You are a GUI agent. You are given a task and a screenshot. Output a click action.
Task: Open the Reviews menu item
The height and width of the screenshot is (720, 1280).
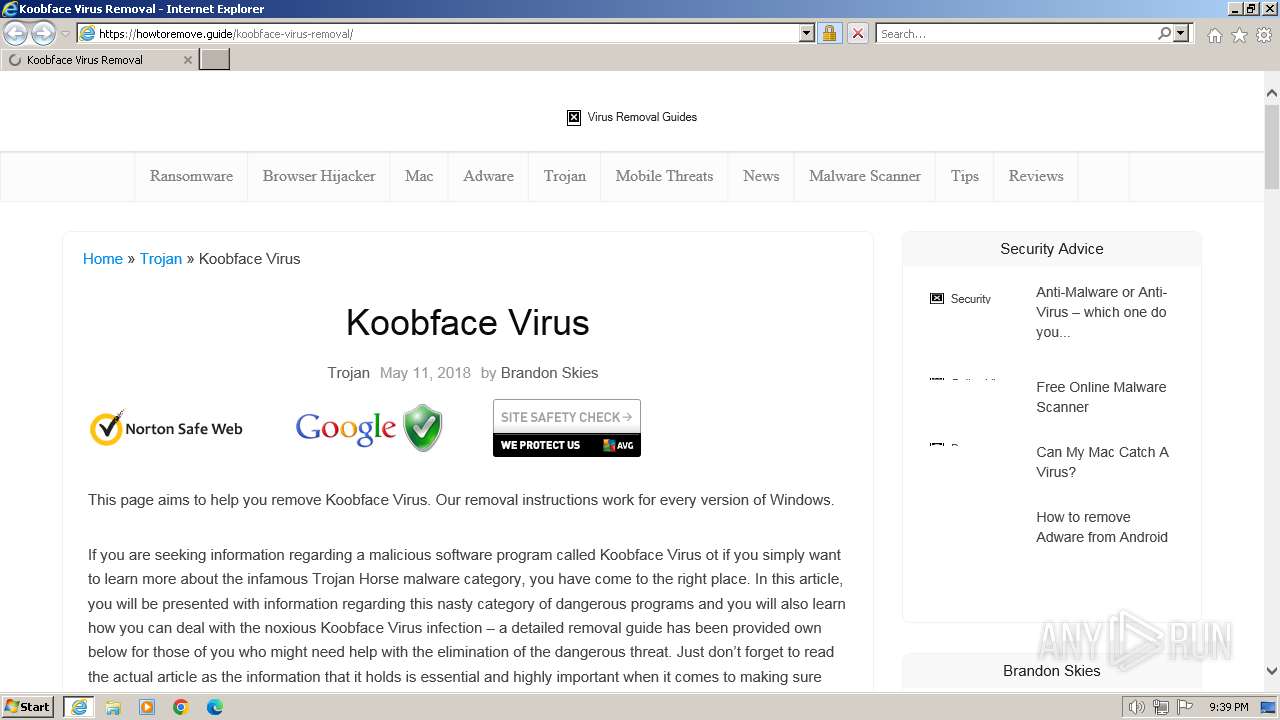[x=1036, y=176]
